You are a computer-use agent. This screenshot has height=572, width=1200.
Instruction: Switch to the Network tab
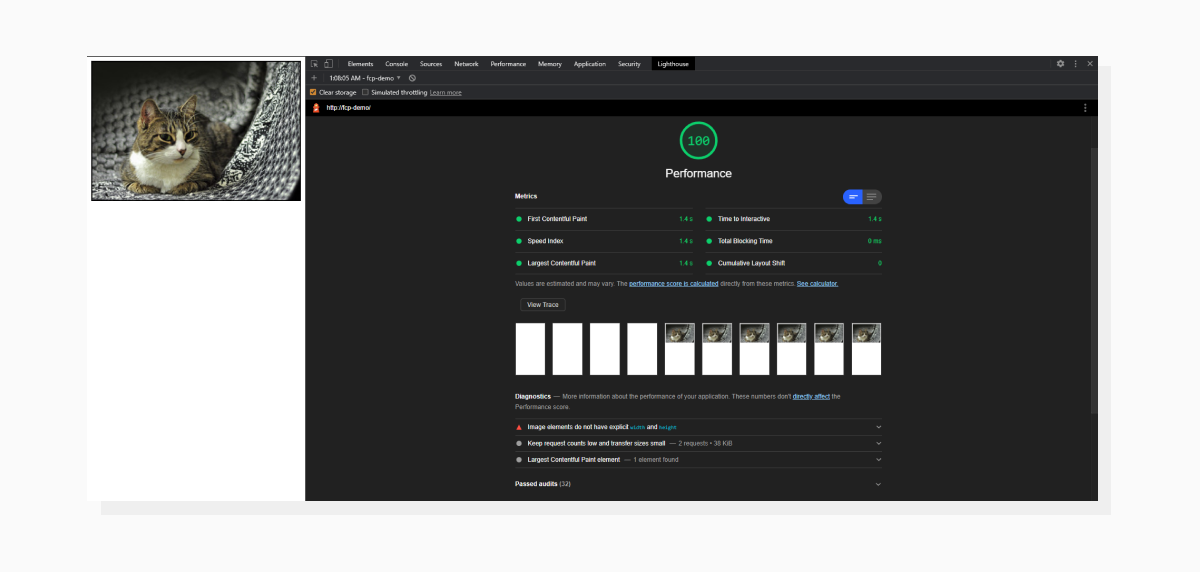tap(466, 64)
